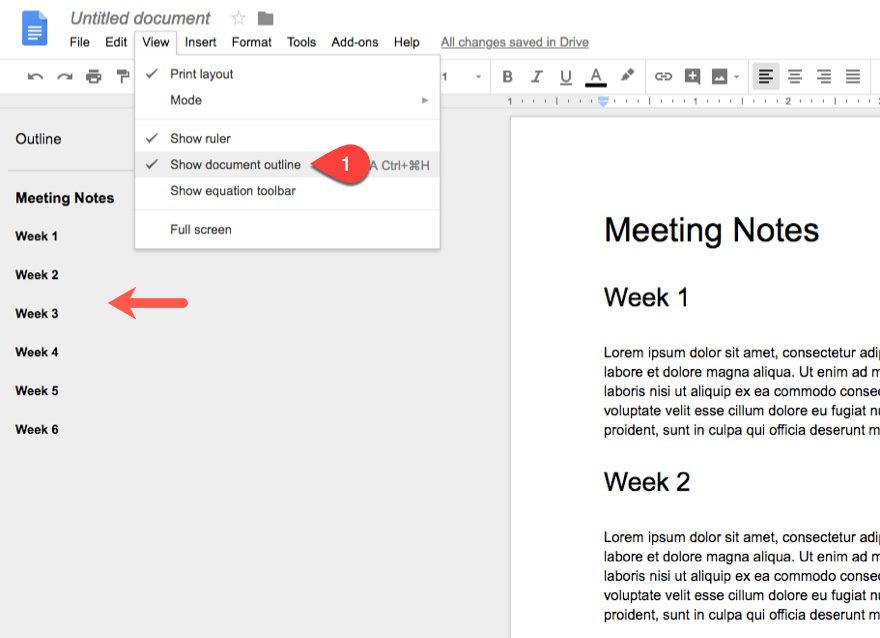This screenshot has height=638, width=880.
Task: Insert a link using the link icon
Action: click(x=663, y=76)
